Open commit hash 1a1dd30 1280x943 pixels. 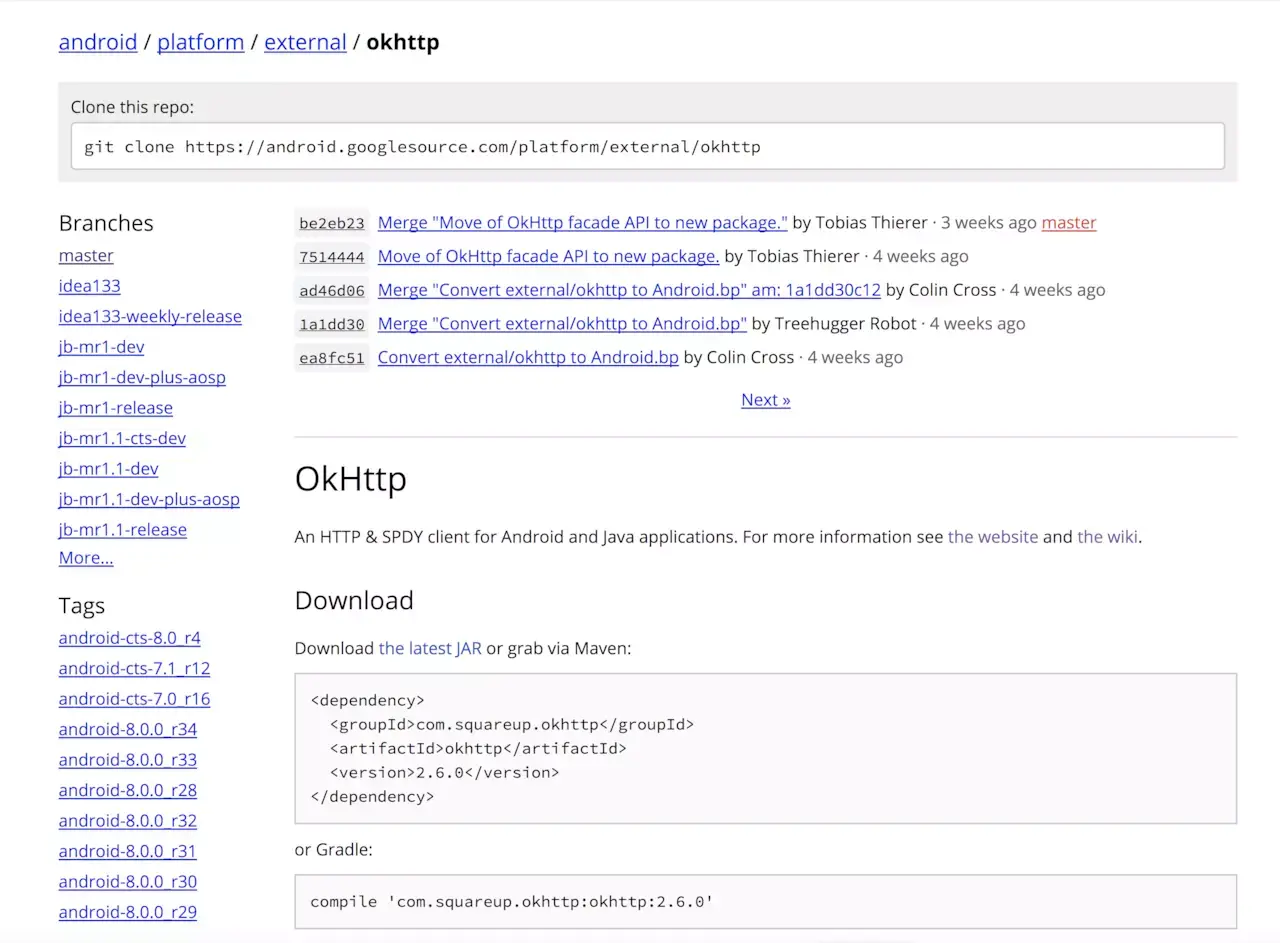tap(332, 324)
